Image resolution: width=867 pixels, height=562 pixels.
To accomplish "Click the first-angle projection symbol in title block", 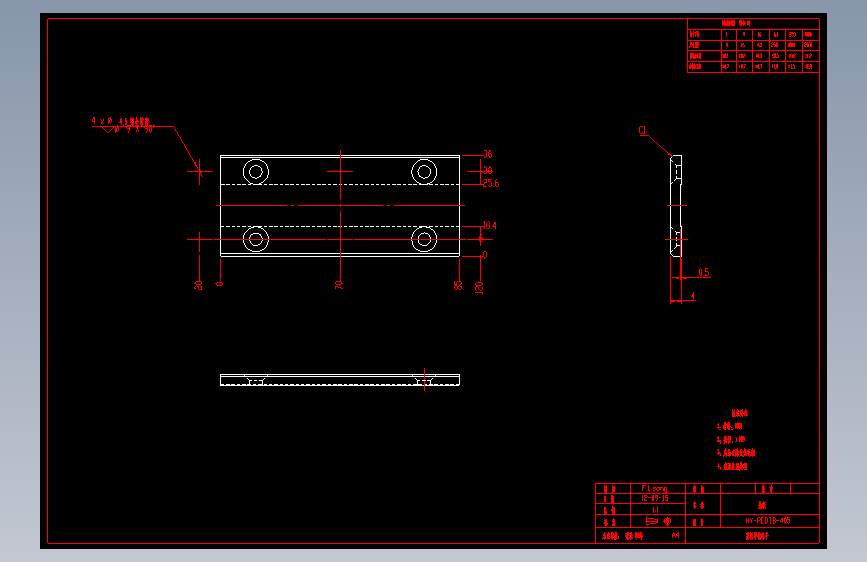I will tap(659, 521).
